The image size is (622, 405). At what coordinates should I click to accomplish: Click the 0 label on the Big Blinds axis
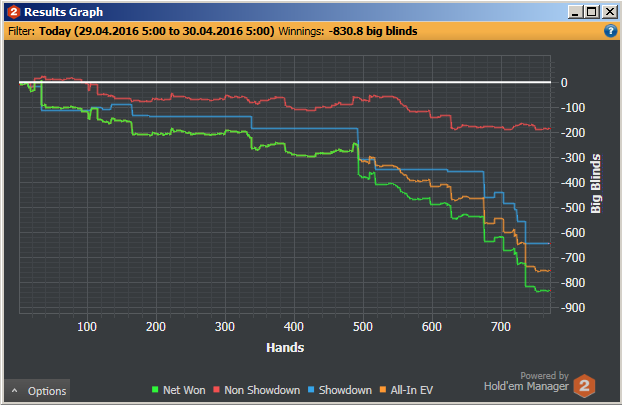coord(564,83)
